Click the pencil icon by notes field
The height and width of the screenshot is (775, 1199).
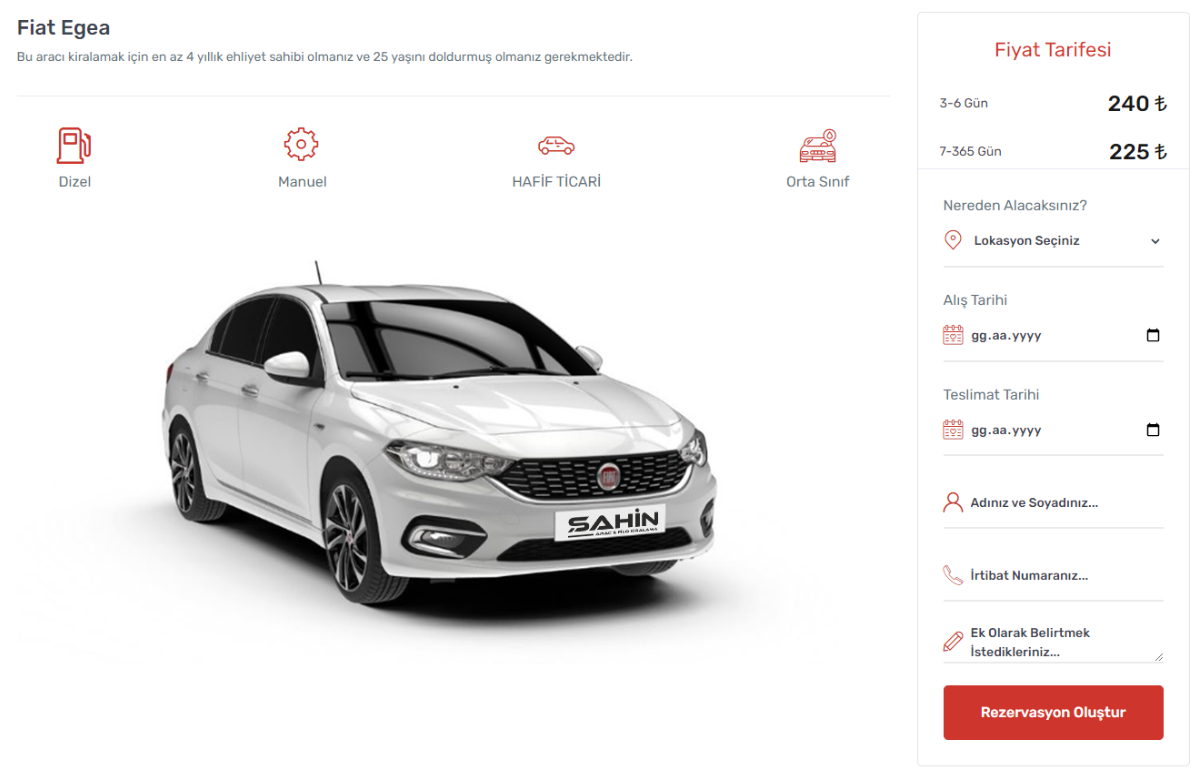point(953,641)
